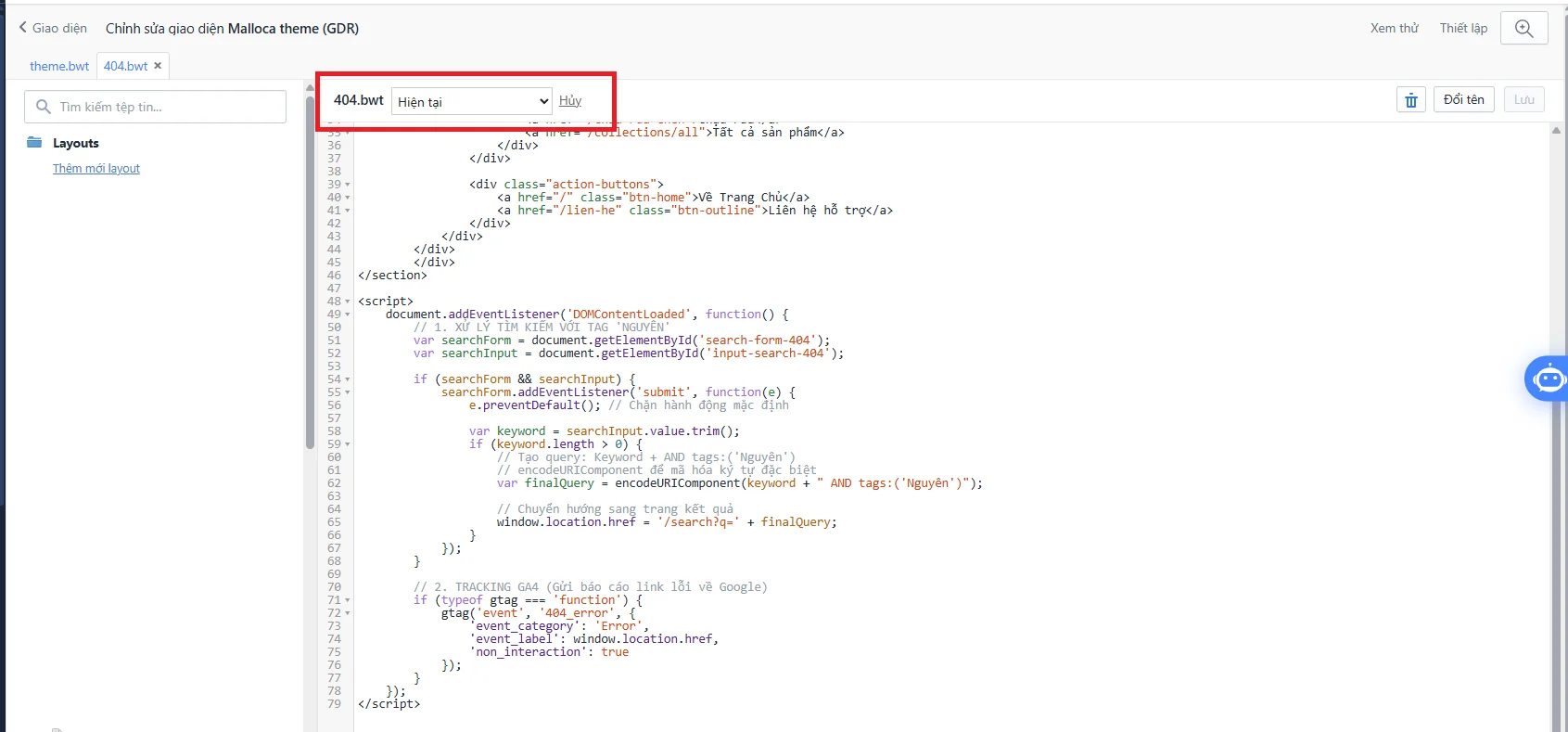Click Xem thử preview link
This screenshot has width=1568, height=732.
pos(1395,28)
